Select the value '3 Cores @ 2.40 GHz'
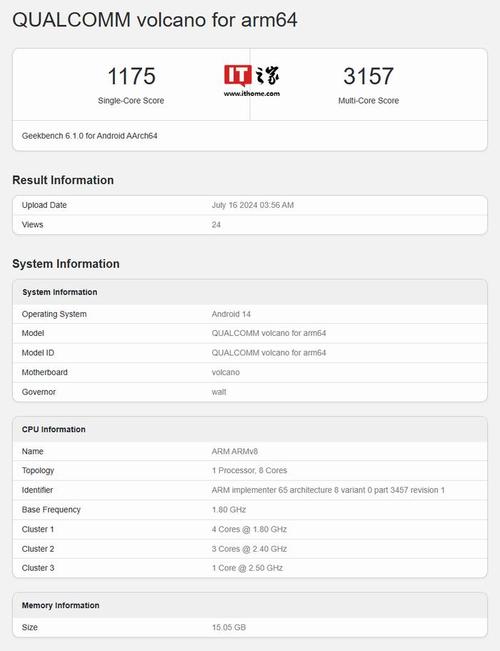This screenshot has height=651, width=500. pos(249,548)
